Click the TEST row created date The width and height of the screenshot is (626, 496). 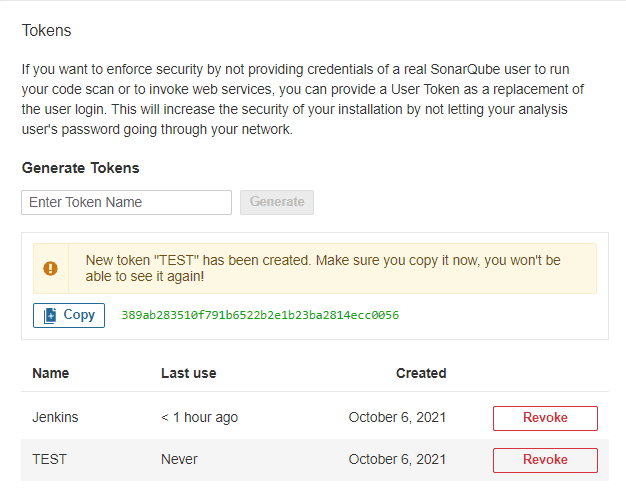[397, 459]
